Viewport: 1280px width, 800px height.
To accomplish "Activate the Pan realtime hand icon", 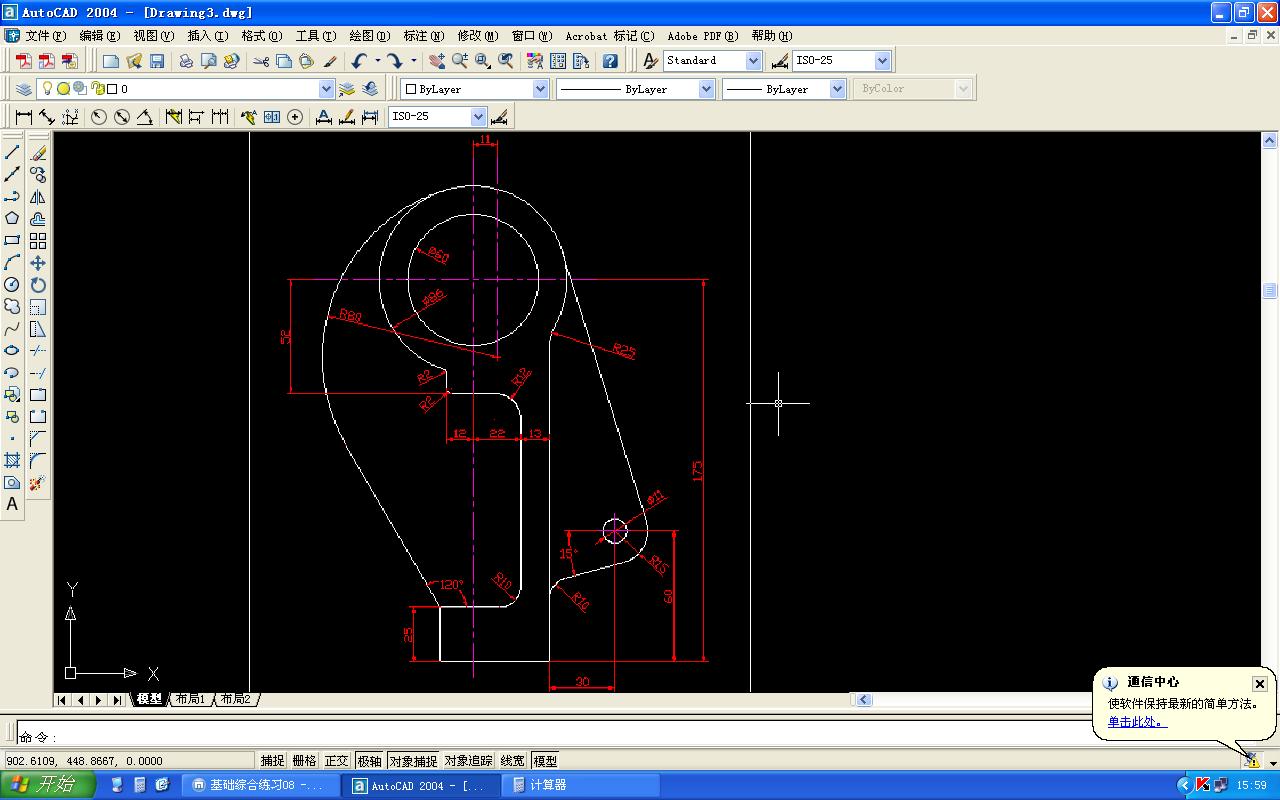I will pyautogui.click(x=436, y=61).
